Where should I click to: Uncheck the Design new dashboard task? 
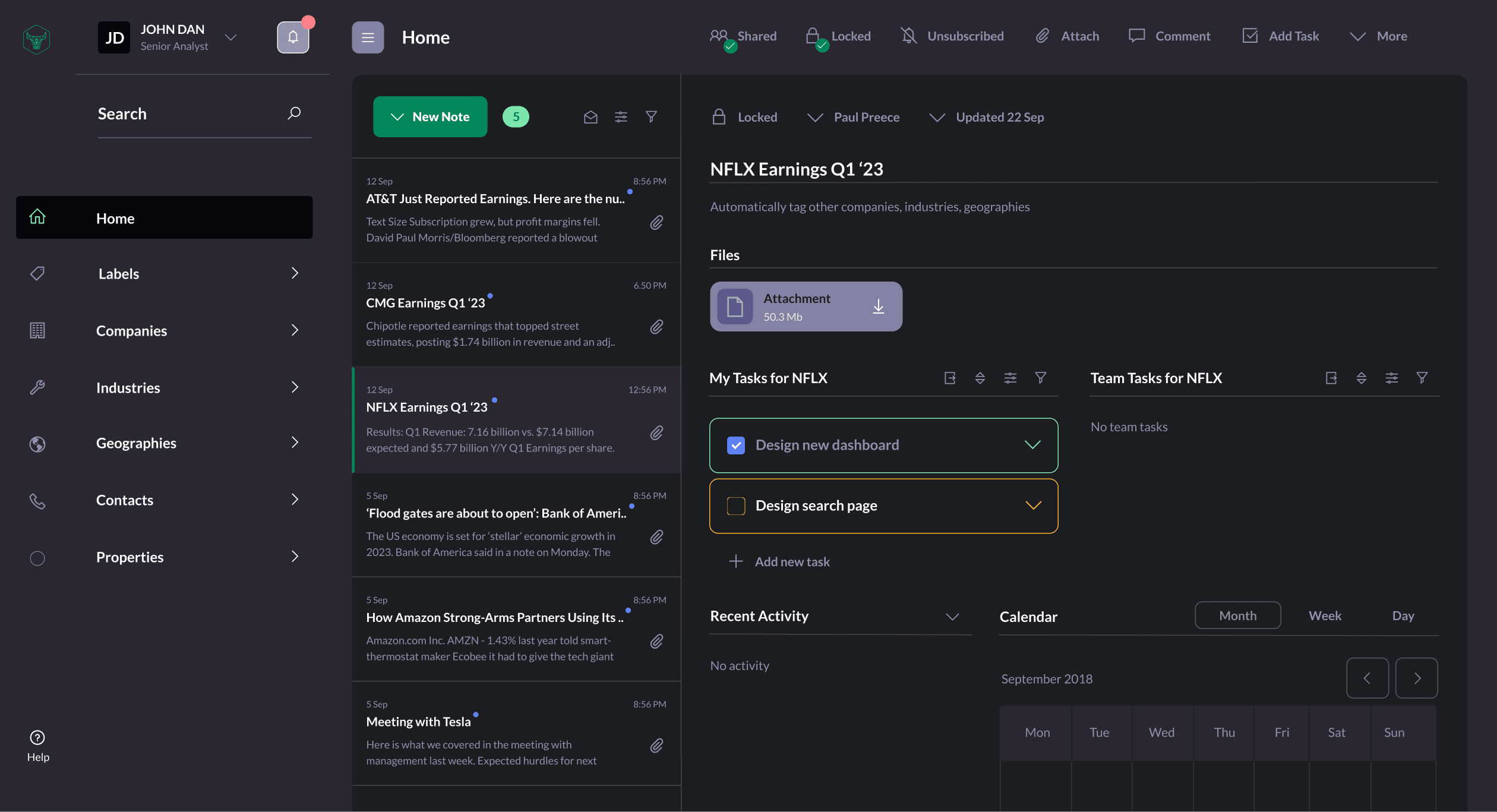point(736,446)
